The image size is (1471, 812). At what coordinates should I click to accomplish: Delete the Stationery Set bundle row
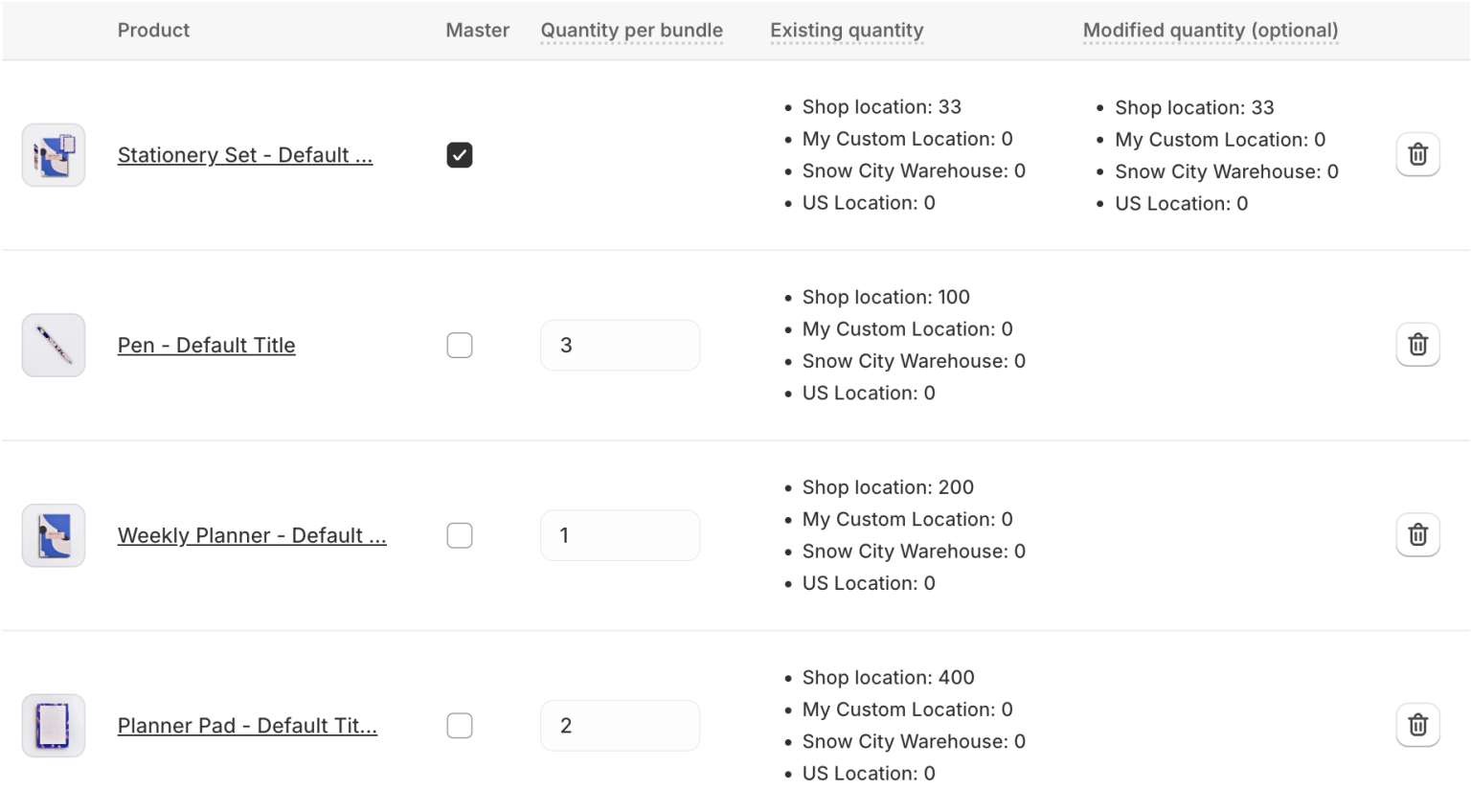1417,154
